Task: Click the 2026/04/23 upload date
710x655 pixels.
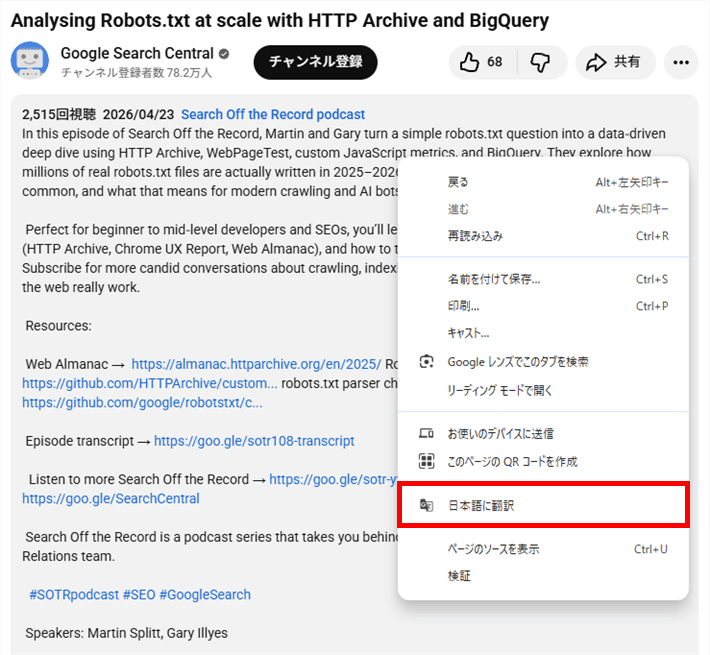Action: click(139, 115)
